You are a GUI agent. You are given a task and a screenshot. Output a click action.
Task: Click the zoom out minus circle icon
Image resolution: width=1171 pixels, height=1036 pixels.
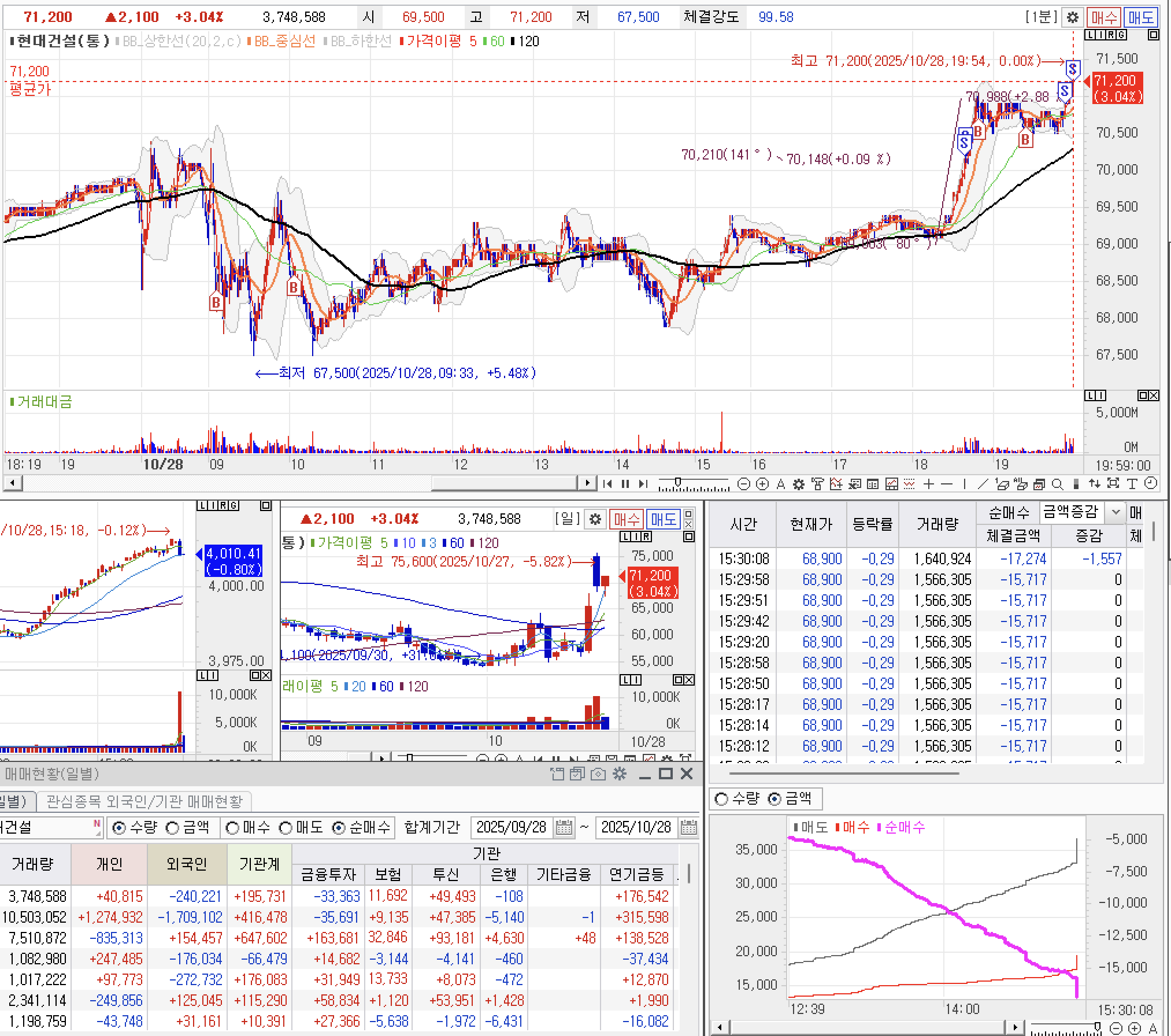point(744,484)
